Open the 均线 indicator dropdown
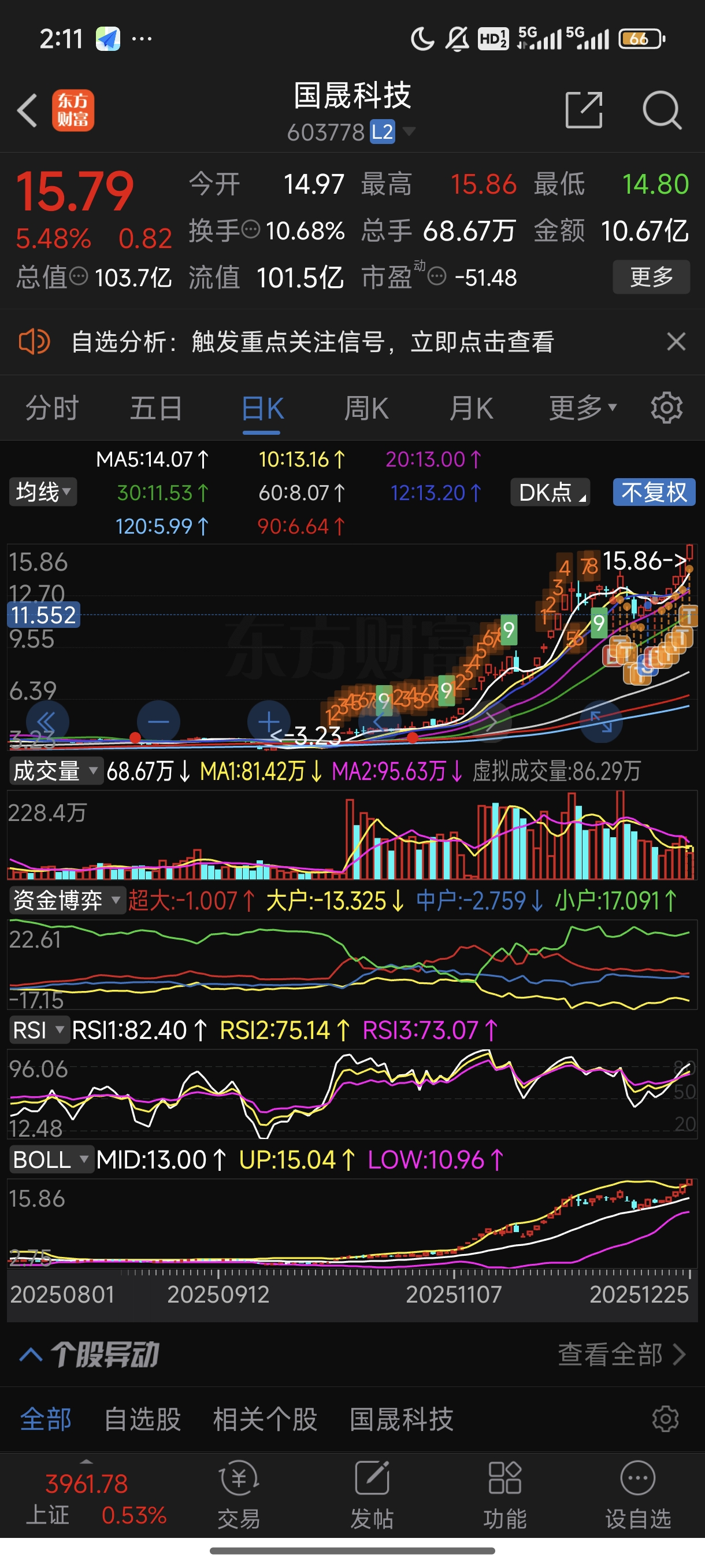The height and width of the screenshot is (1568, 705). 43,492
